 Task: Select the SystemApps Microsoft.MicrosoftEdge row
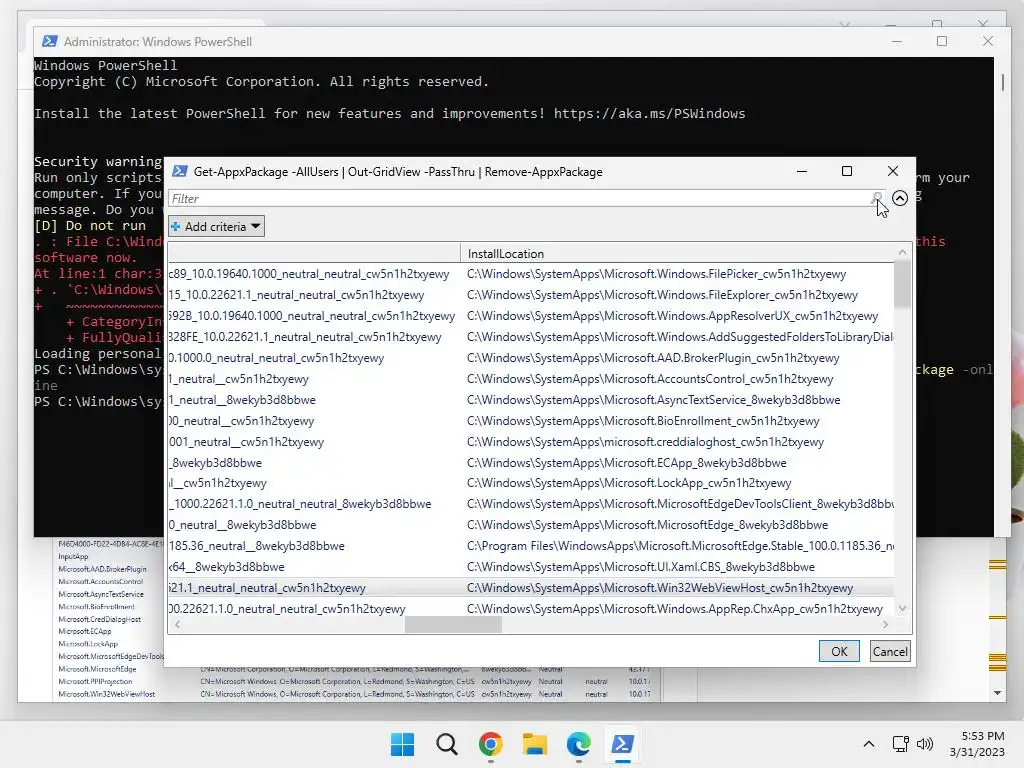[x=530, y=524]
